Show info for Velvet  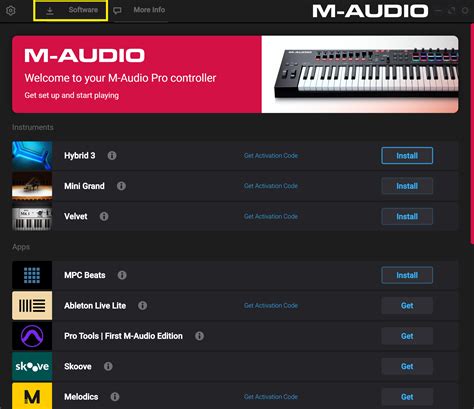pyautogui.click(x=104, y=216)
